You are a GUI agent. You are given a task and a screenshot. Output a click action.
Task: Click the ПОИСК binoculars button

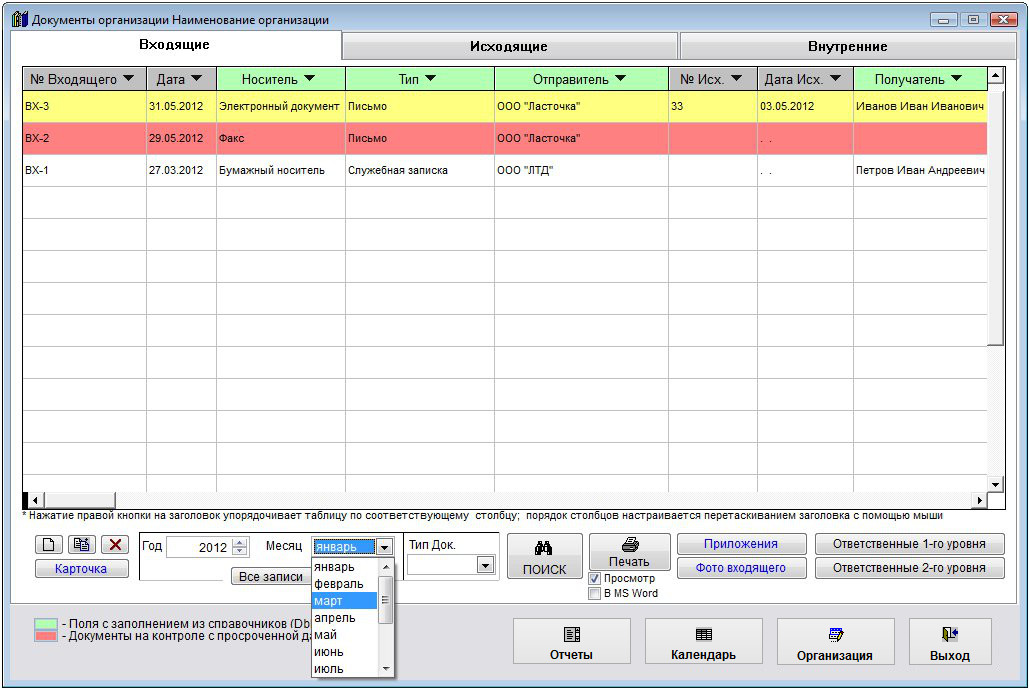(x=545, y=557)
